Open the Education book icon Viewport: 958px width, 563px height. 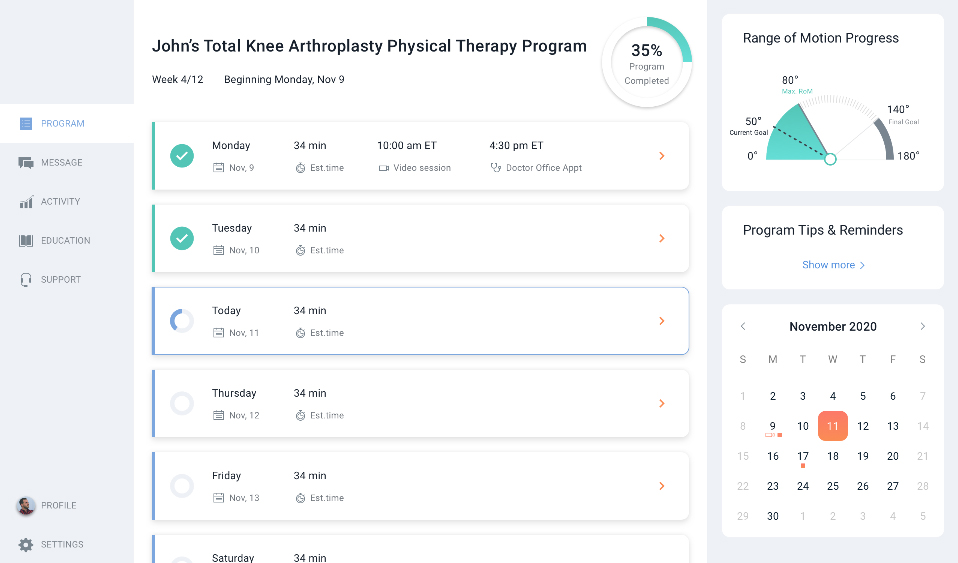point(26,241)
